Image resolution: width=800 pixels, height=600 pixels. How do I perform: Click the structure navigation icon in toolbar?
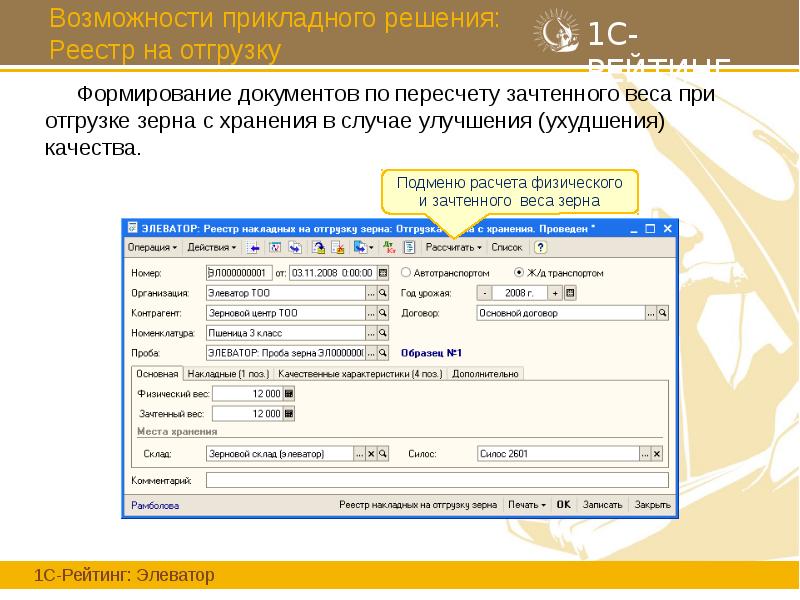point(409,248)
